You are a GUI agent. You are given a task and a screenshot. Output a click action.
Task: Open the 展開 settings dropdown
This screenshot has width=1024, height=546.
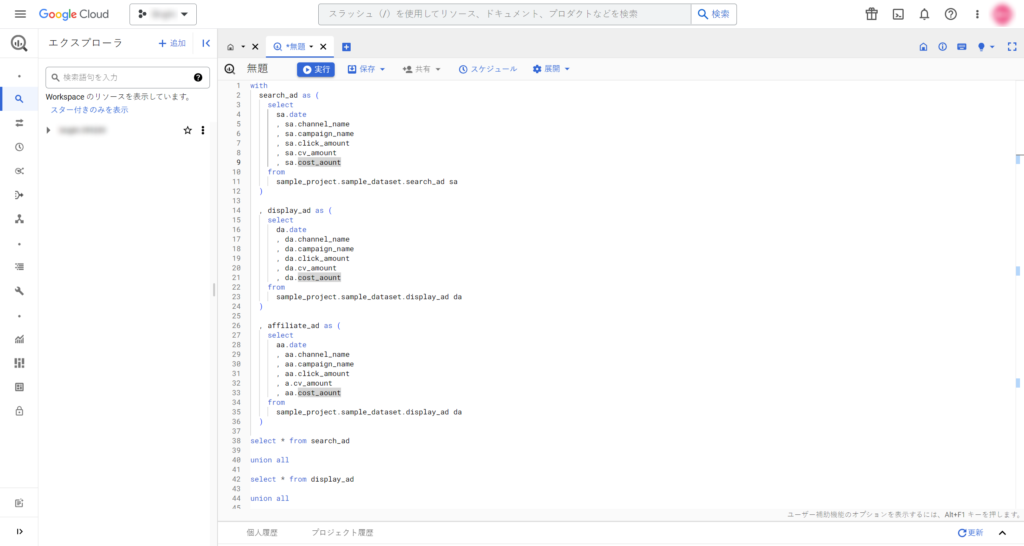click(551, 69)
